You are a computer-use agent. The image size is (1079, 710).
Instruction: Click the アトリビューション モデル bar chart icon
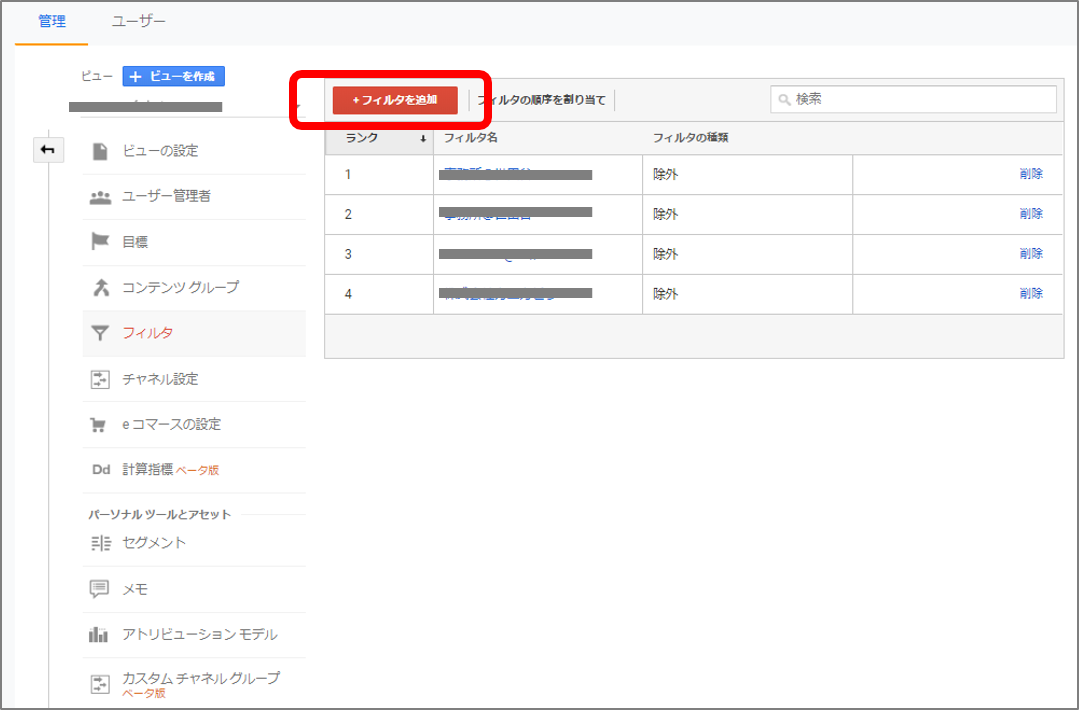[99, 635]
